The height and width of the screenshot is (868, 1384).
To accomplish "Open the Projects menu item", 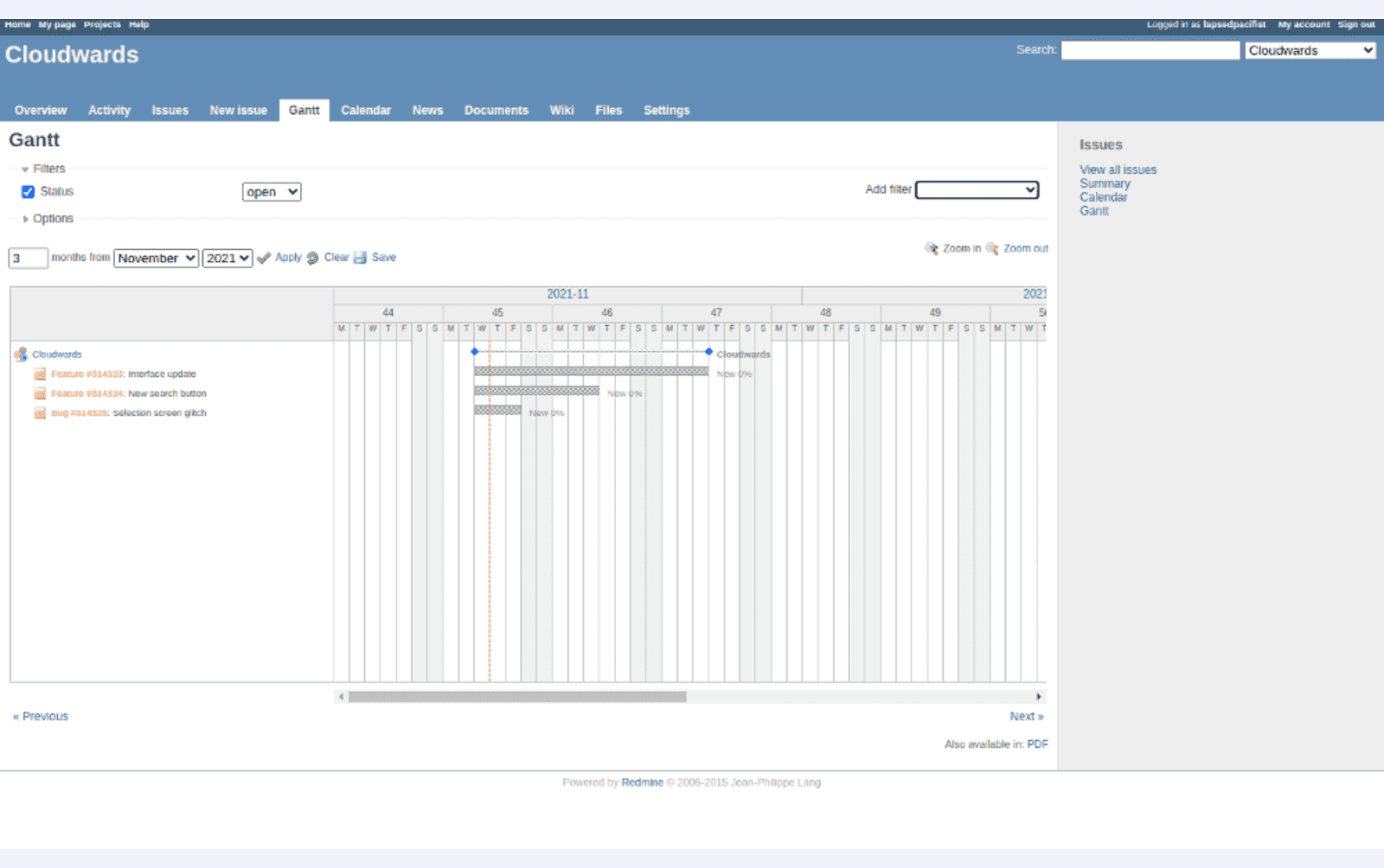I will (100, 23).
